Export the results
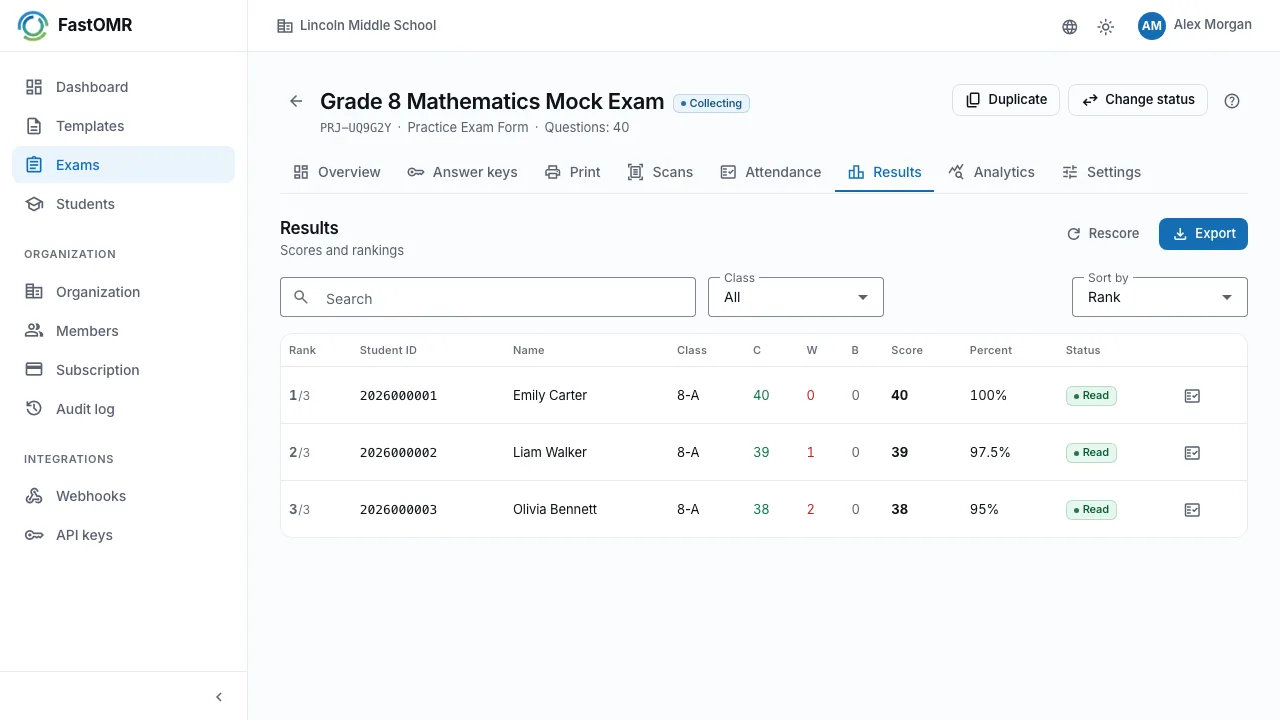 [x=1203, y=234]
